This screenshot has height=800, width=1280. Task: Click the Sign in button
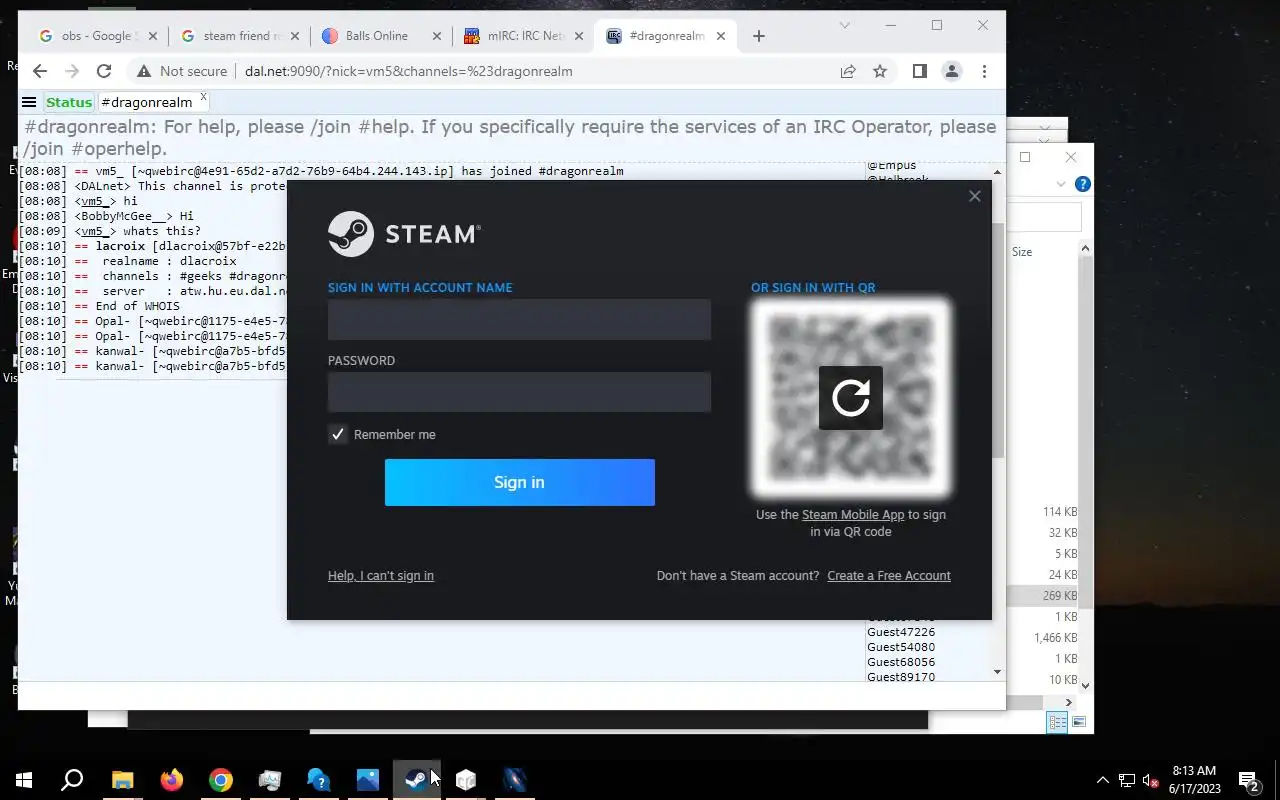tap(520, 482)
